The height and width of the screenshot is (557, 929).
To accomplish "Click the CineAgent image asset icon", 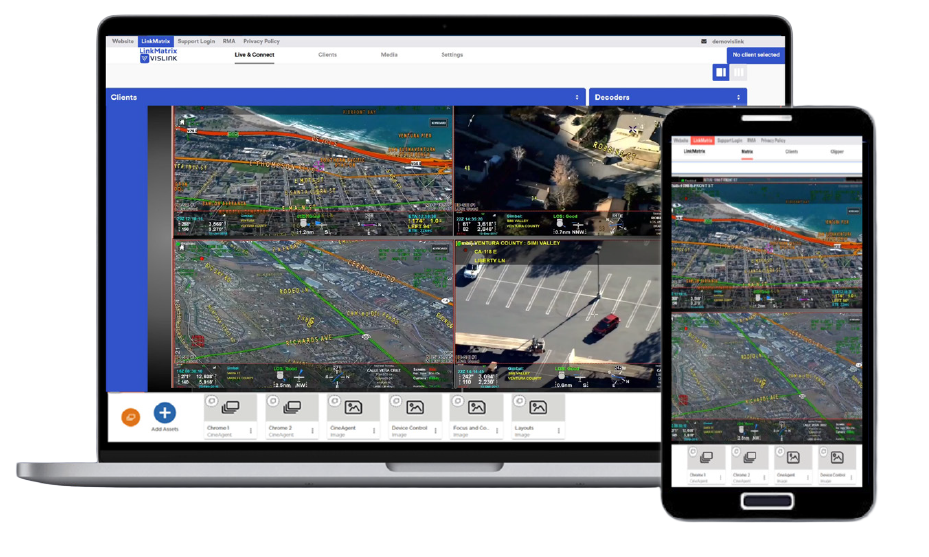I will (353, 408).
